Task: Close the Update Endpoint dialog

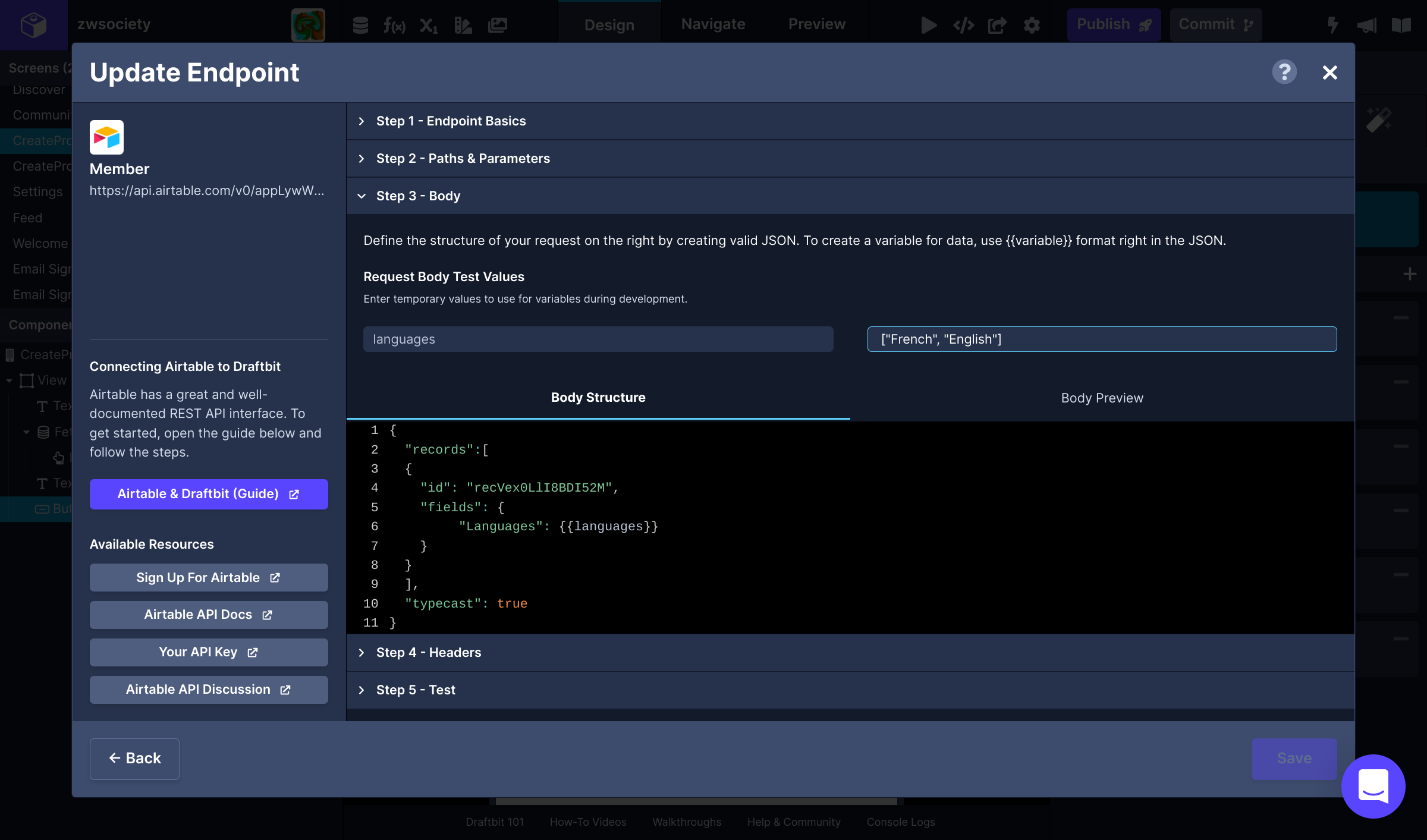Action: click(x=1329, y=73)
